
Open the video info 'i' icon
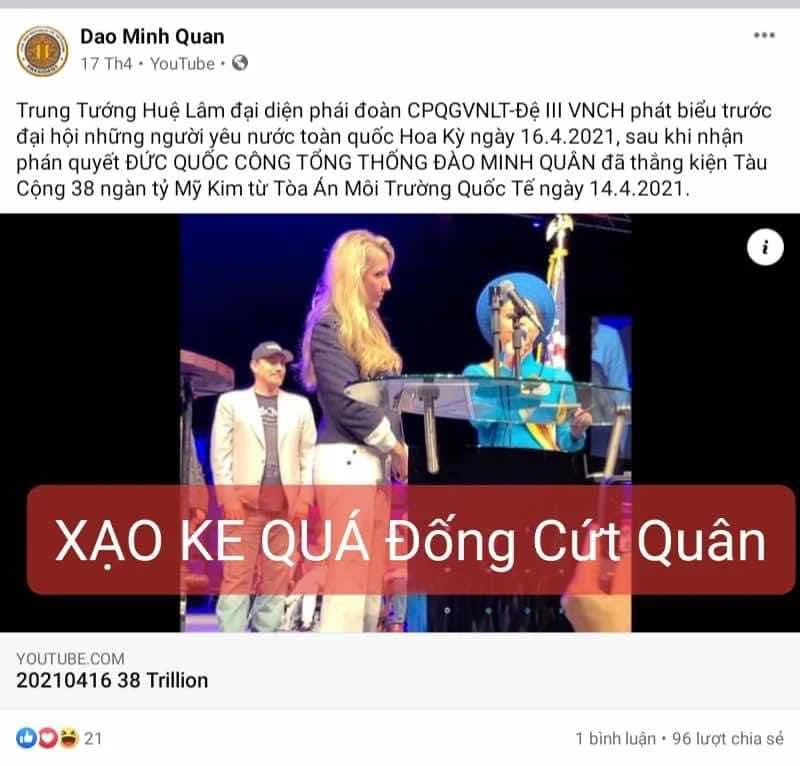point(765,247)
